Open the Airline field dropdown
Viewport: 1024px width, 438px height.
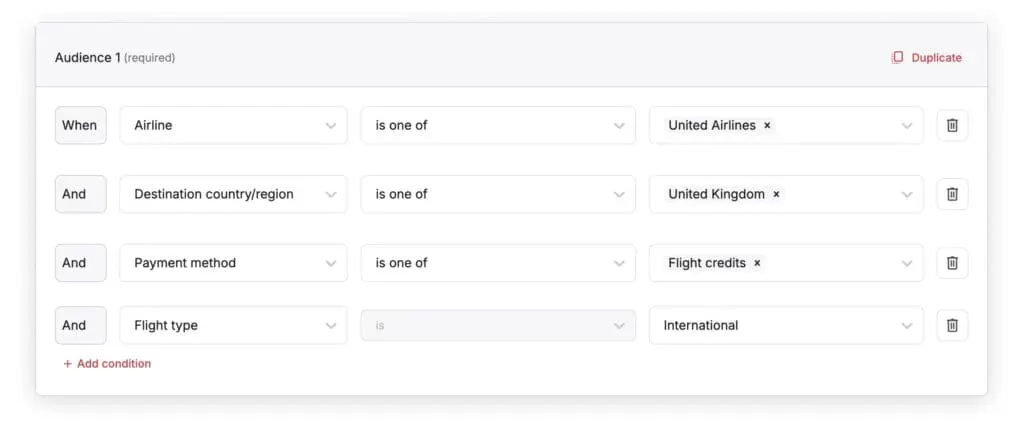[233, 125]
